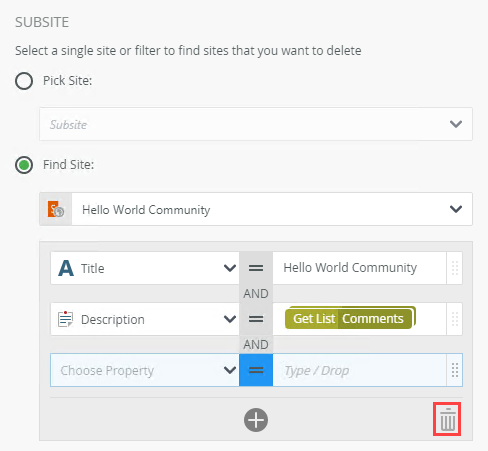The width and height of the screenshot is (488, 451).
Task: Open the Subsite dropdown
Action: pyautogui.click(x=256, y=124)
